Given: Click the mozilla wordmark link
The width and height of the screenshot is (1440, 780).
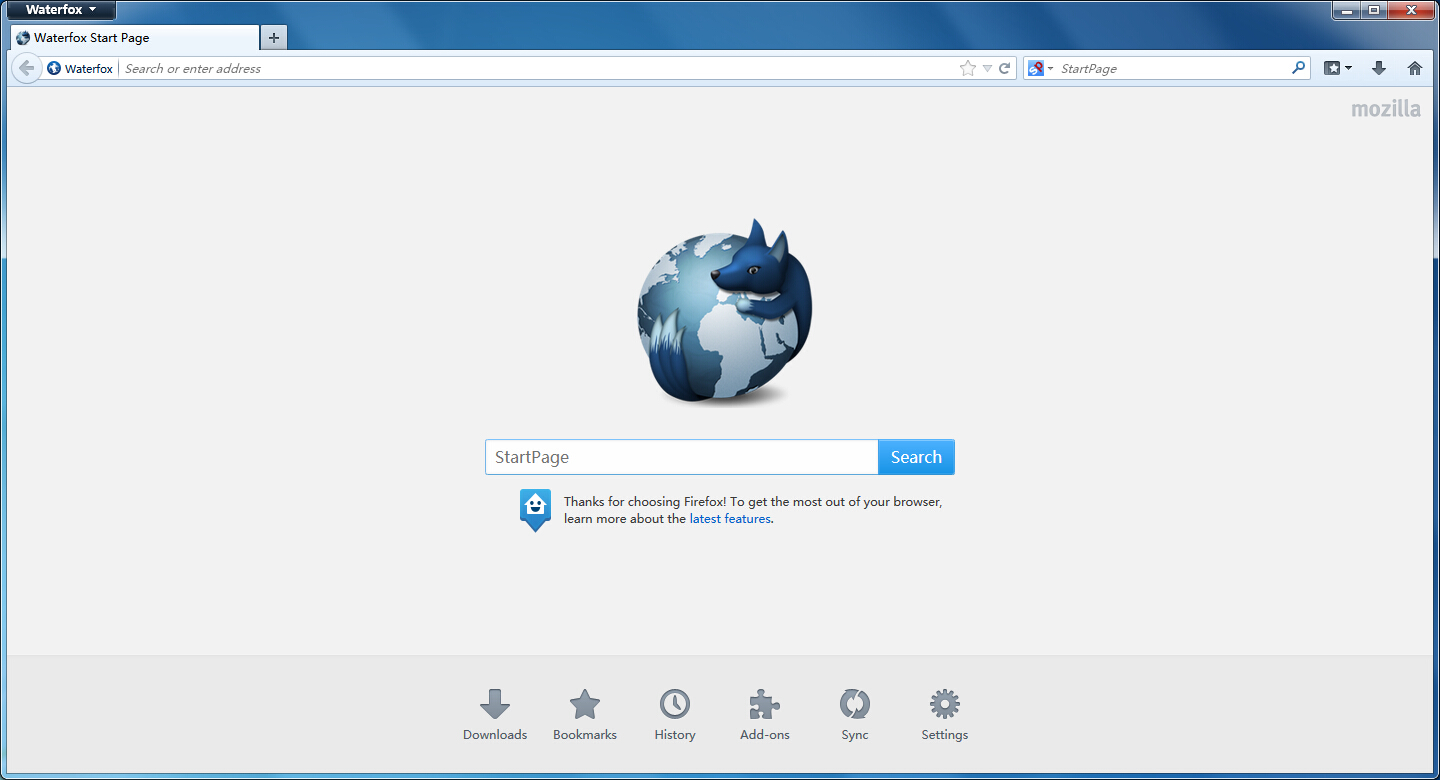Looking at the screenshot, I should point(1386,109).
